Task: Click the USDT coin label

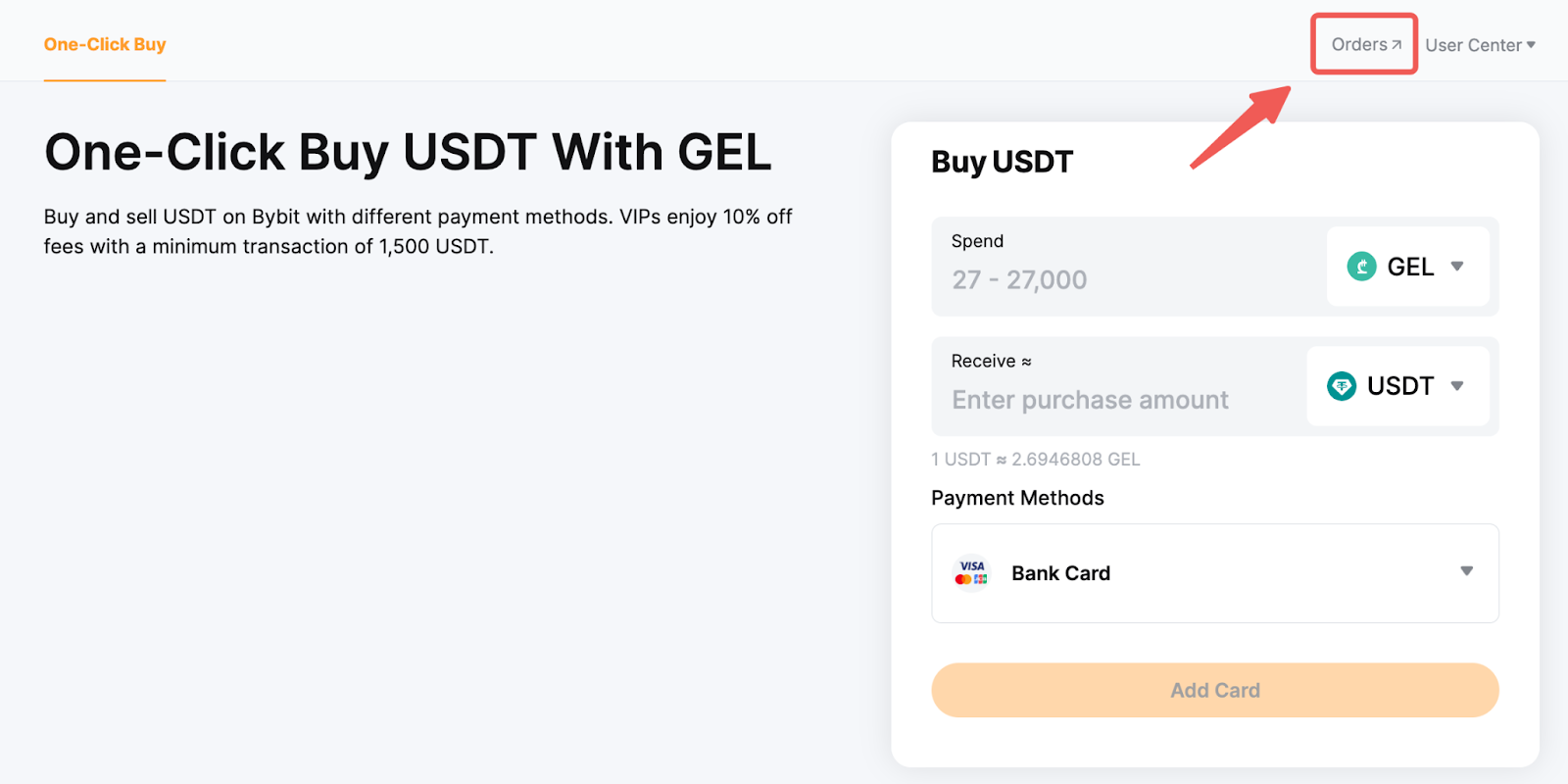Action: [1400, 386]
